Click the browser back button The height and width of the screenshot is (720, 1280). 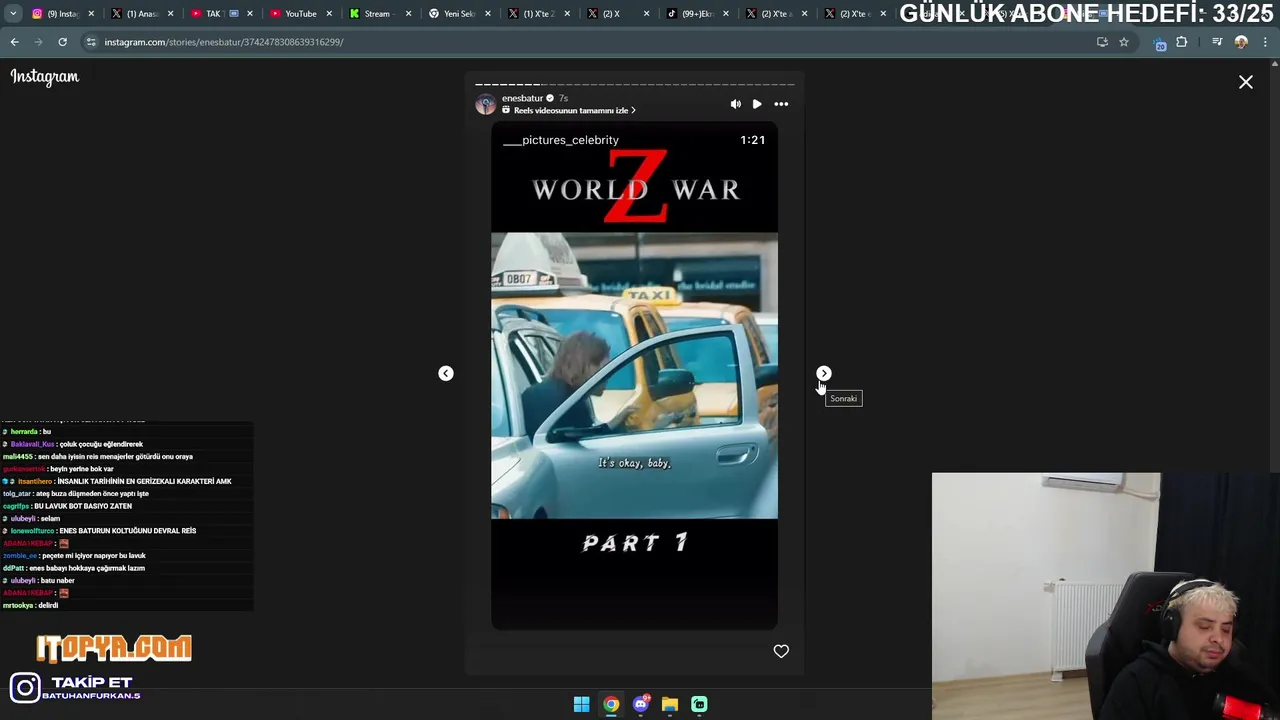pyautogui.click(x=14, y=42)
